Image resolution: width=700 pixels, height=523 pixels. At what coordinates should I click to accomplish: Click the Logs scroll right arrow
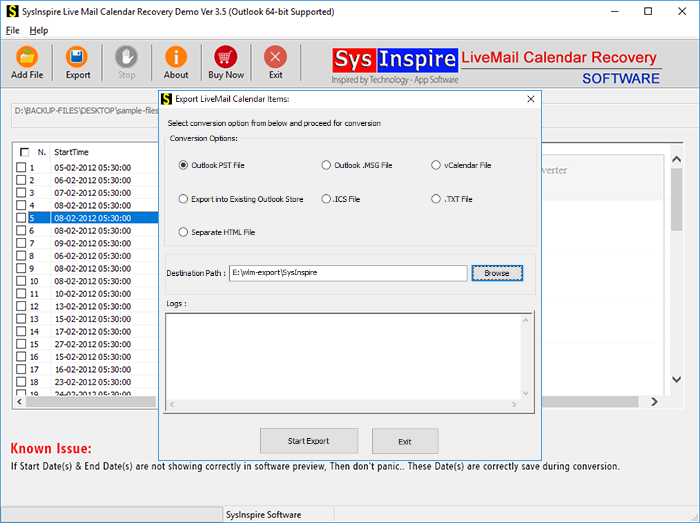[x=514, y=404]
